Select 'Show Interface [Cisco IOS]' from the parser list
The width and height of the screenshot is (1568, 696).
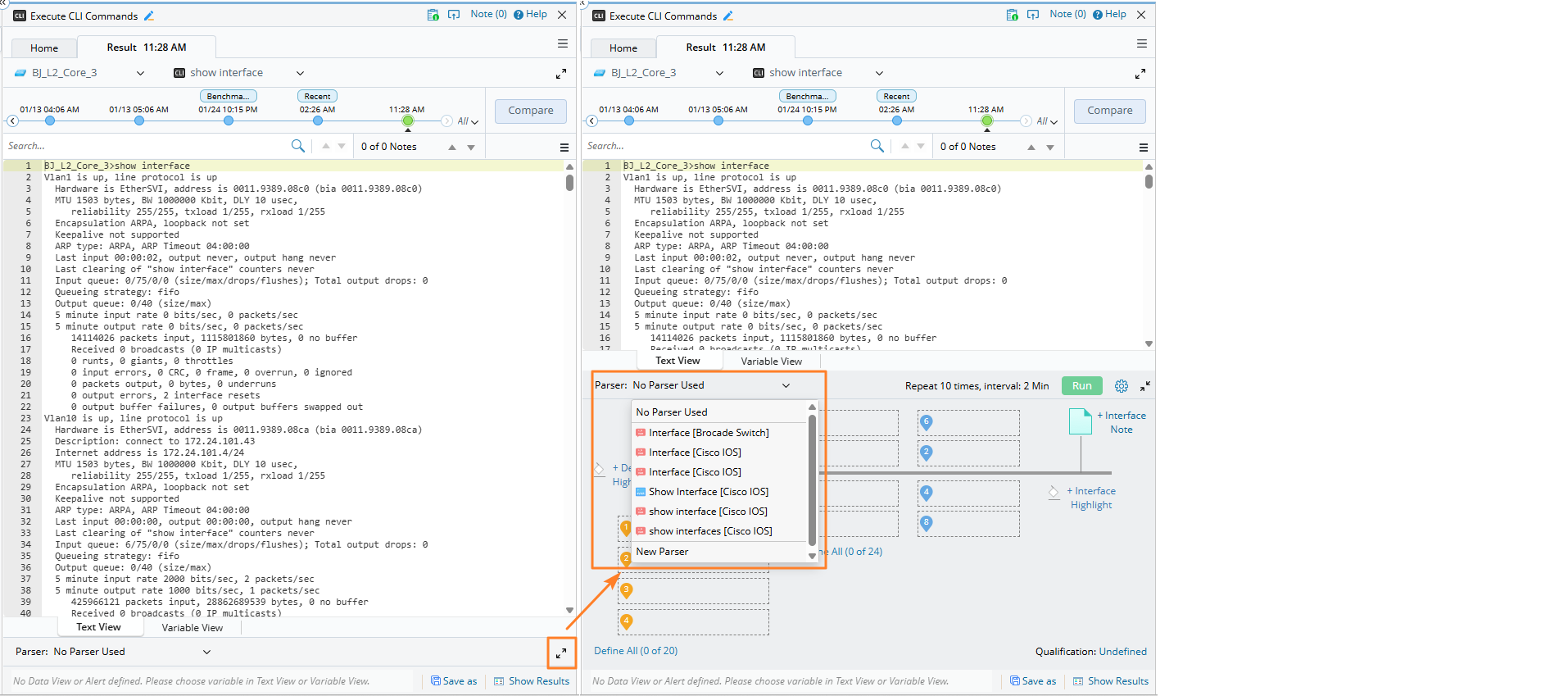(x=708, y=492)
